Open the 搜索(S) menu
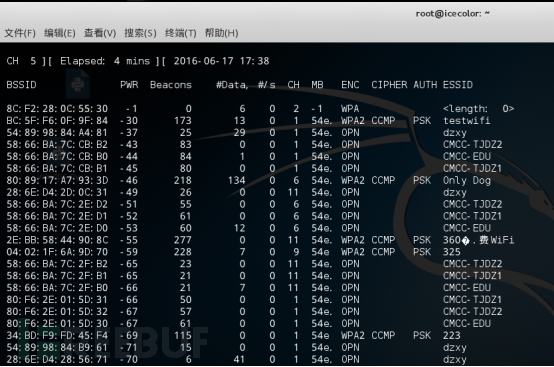Image resolution: width=554 pixels, height=367 pixels. [140, 33]
